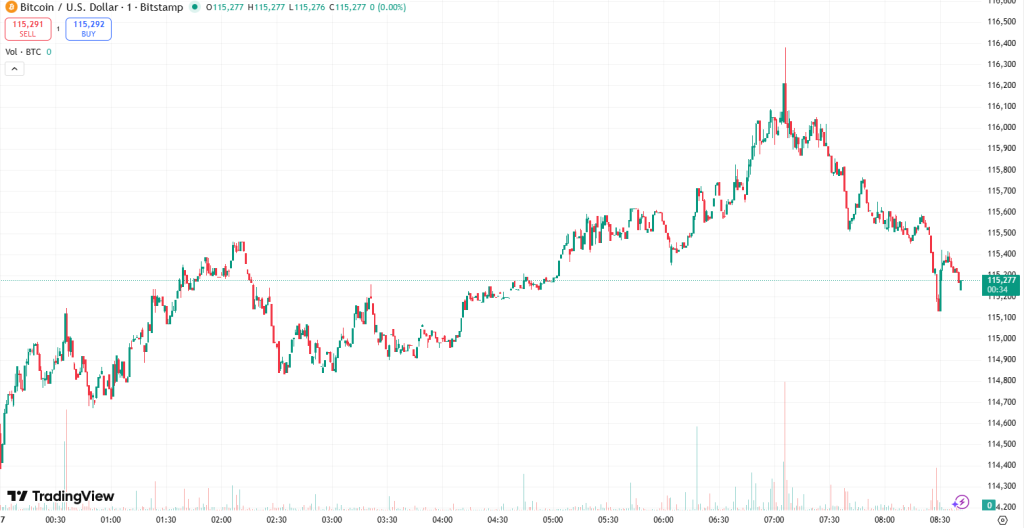Click the 08:30 time axis label

(x=940, y=520)
